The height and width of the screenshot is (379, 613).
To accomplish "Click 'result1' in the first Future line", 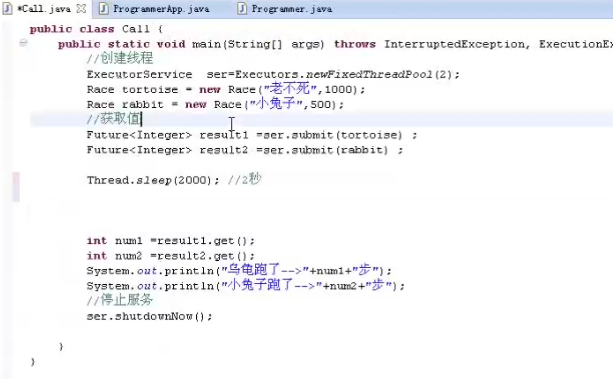I will [x=224, y=135].
